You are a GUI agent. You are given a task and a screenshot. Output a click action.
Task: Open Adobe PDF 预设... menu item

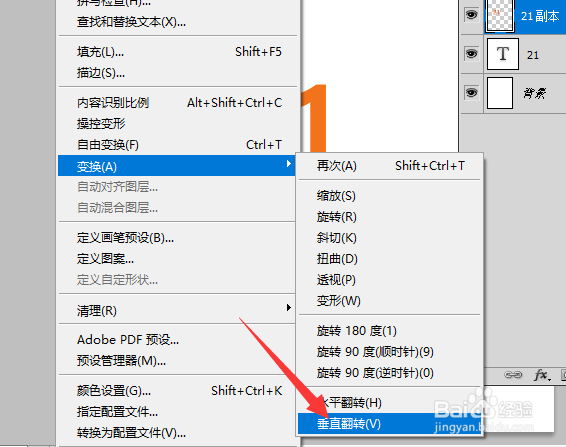pos(177,340)
